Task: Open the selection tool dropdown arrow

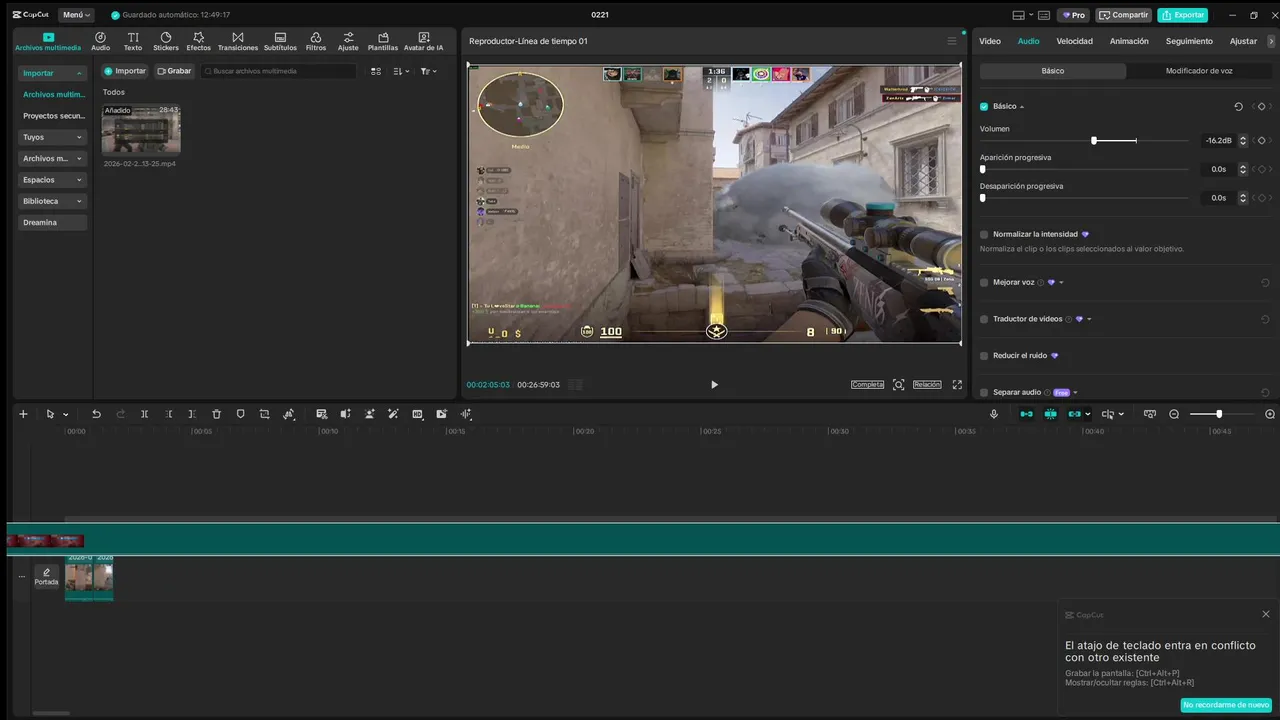Action: tap(66, 414)
